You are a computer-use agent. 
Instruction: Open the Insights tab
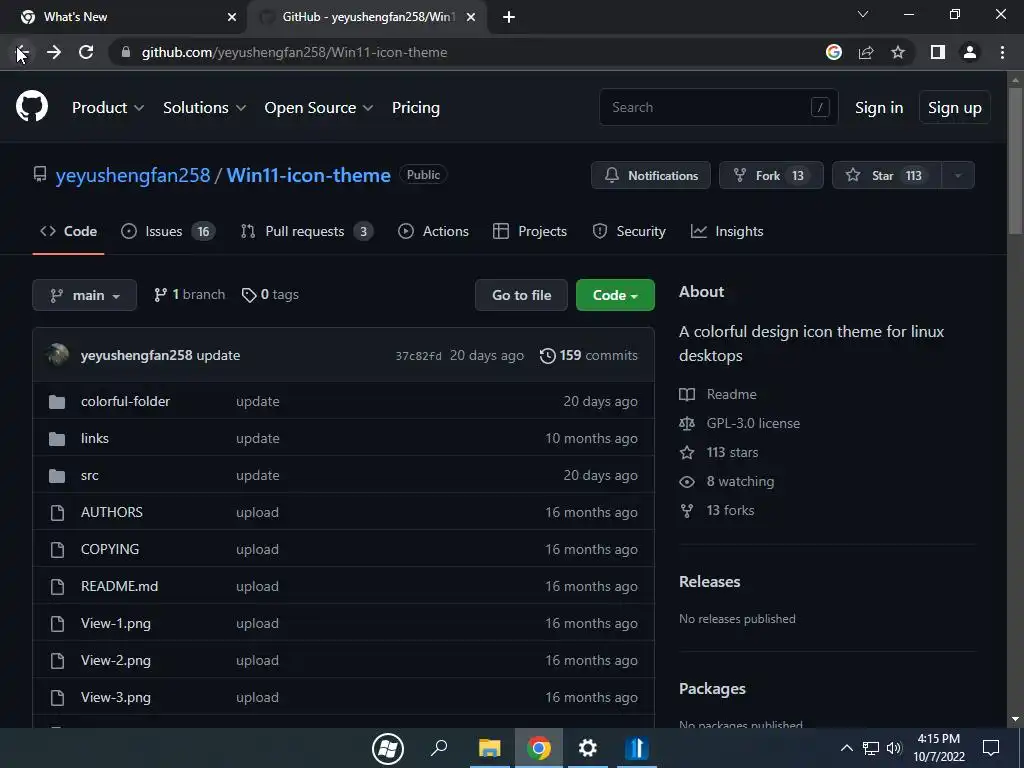click(727, 231)
